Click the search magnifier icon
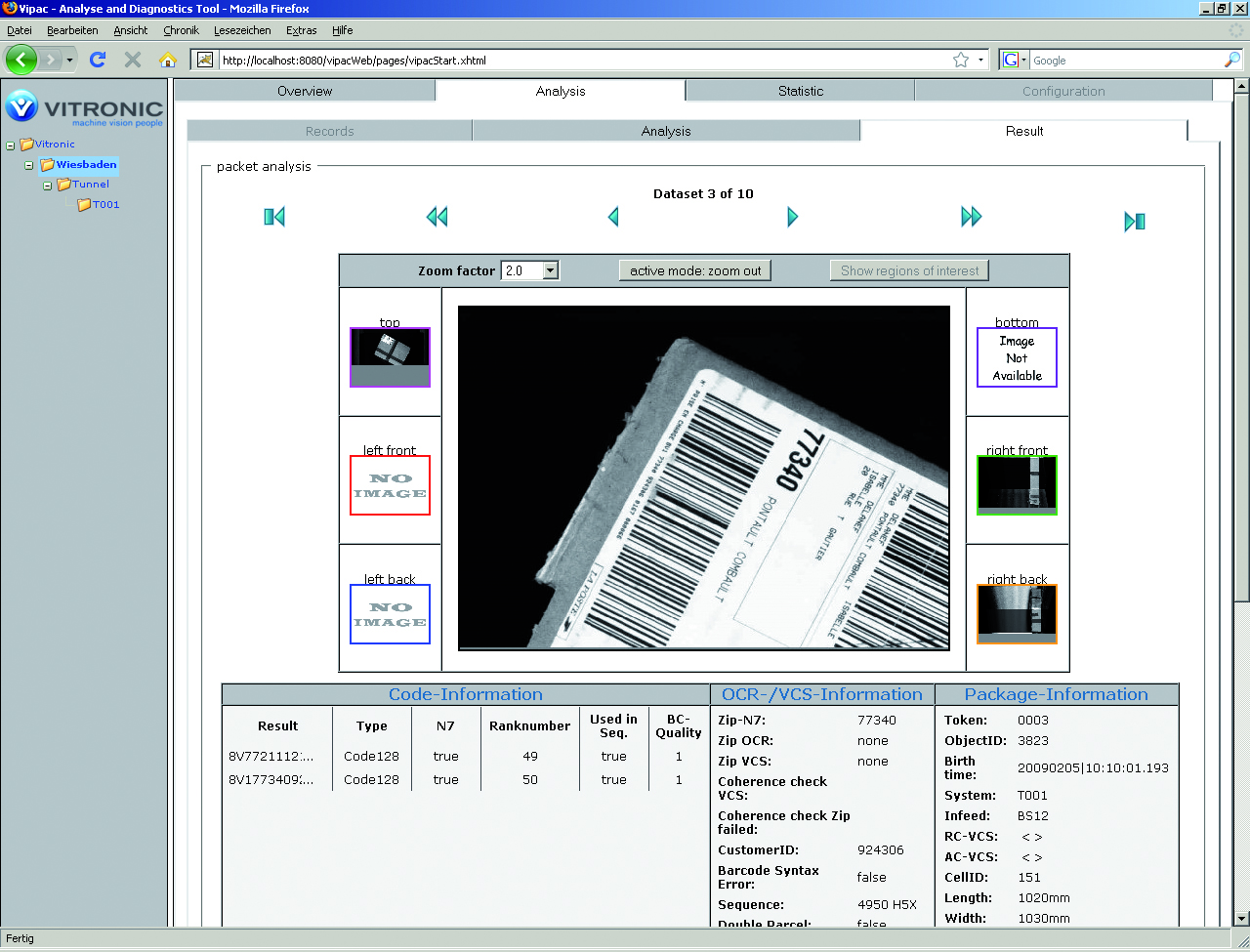The width and height of the screenshot is (1250, 952). click(x=1232, y=60)
